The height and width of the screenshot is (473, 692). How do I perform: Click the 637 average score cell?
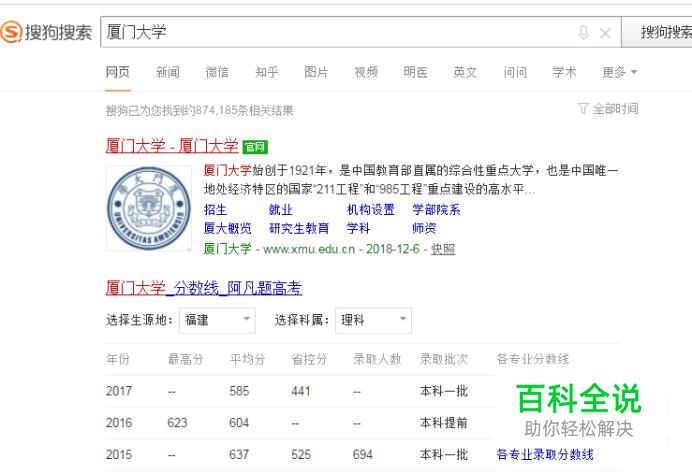[239, 454]
